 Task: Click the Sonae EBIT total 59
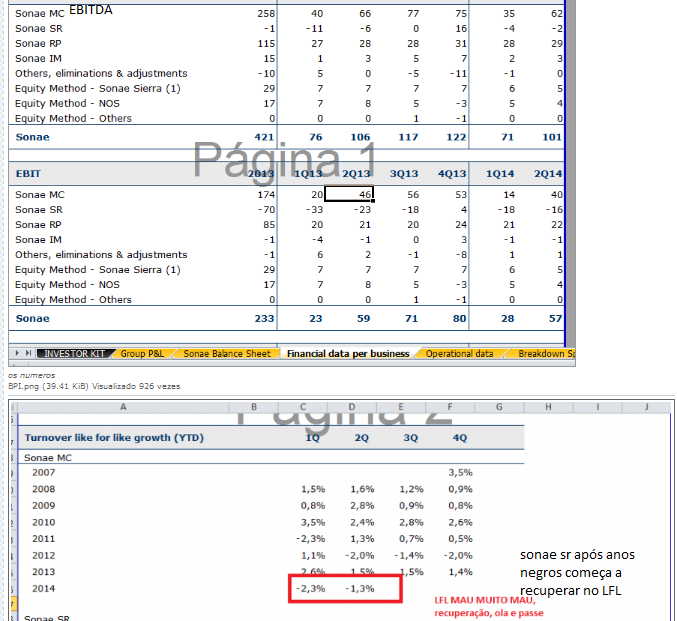click(x=364, y=319)
